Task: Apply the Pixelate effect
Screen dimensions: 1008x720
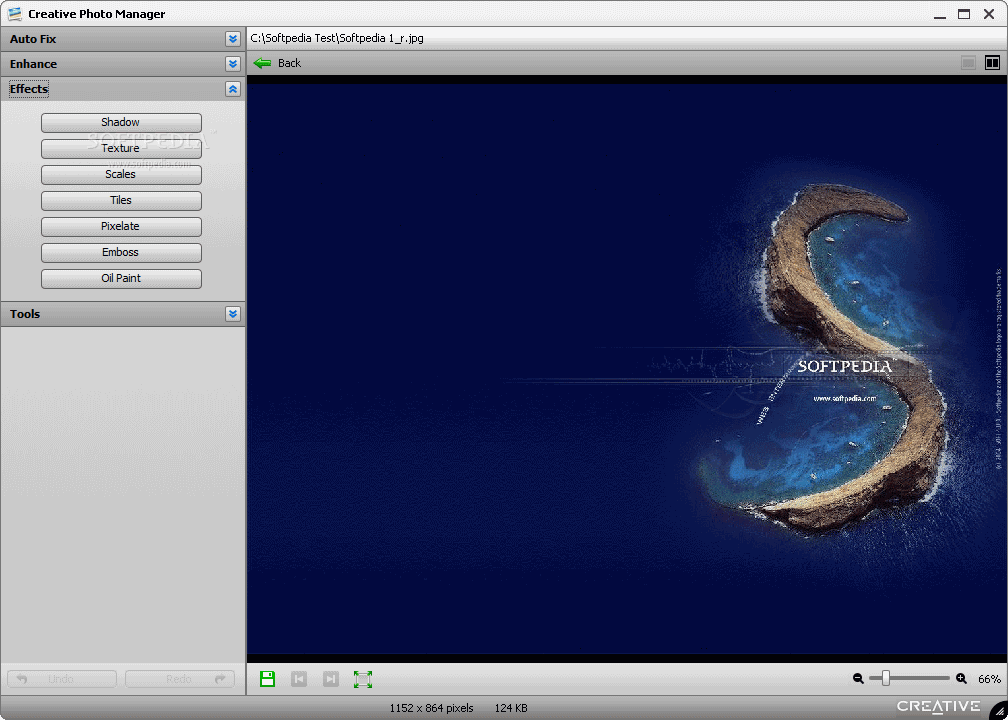Action: [121, 227]
